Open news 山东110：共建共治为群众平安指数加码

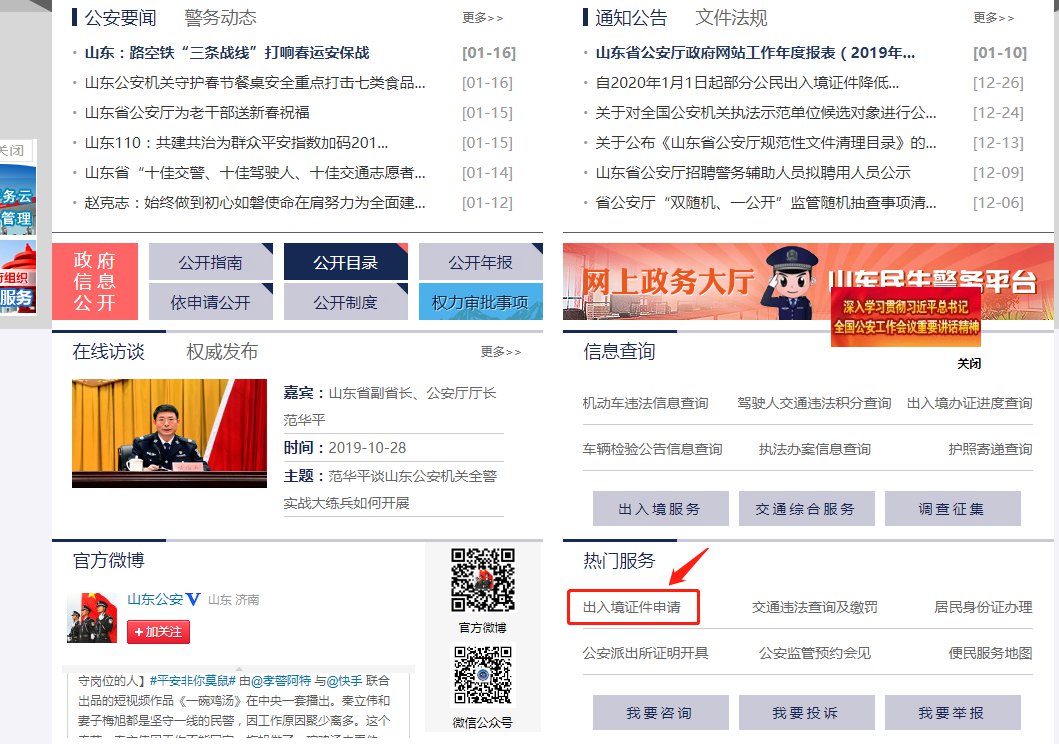236,143
